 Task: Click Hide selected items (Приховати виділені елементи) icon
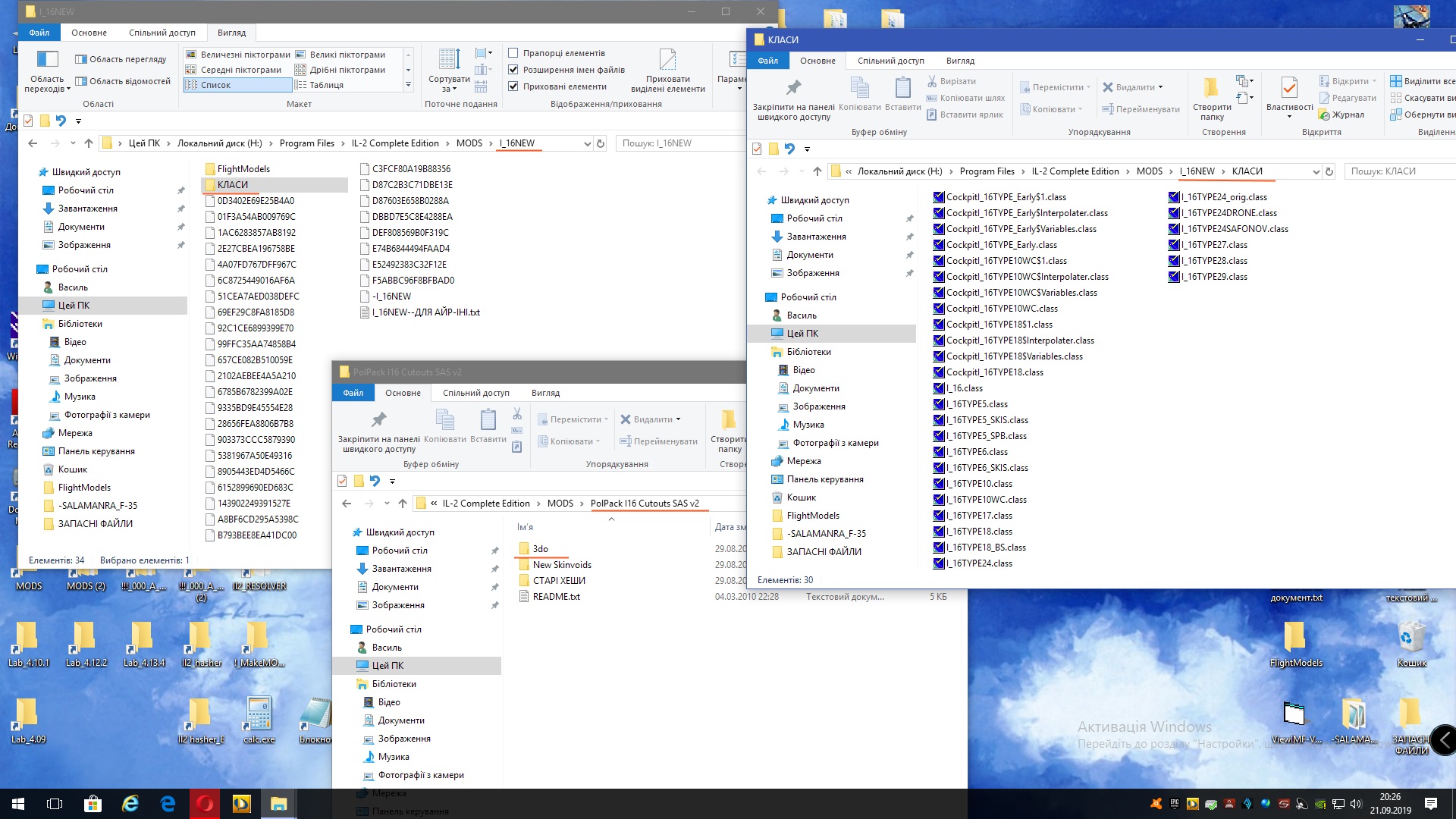[x=667, y=60]
